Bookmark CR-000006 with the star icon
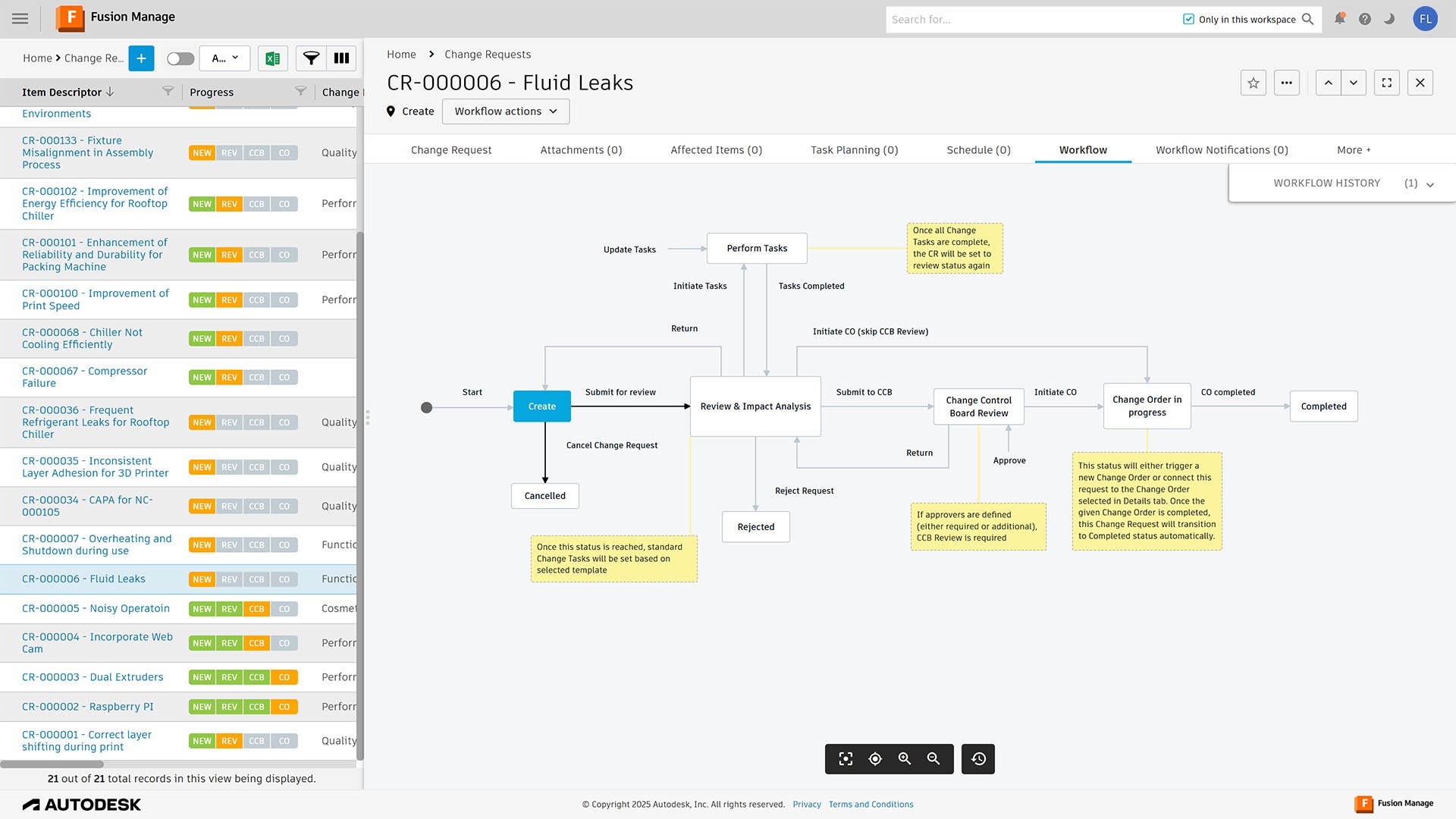The image size is (1456, 819). coord(1253,83)
